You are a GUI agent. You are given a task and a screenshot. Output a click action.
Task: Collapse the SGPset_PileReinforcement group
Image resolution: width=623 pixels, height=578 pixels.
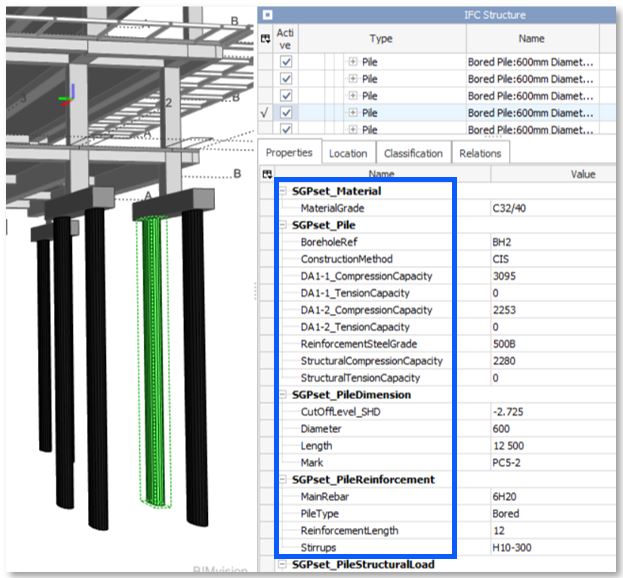point(284,479)
